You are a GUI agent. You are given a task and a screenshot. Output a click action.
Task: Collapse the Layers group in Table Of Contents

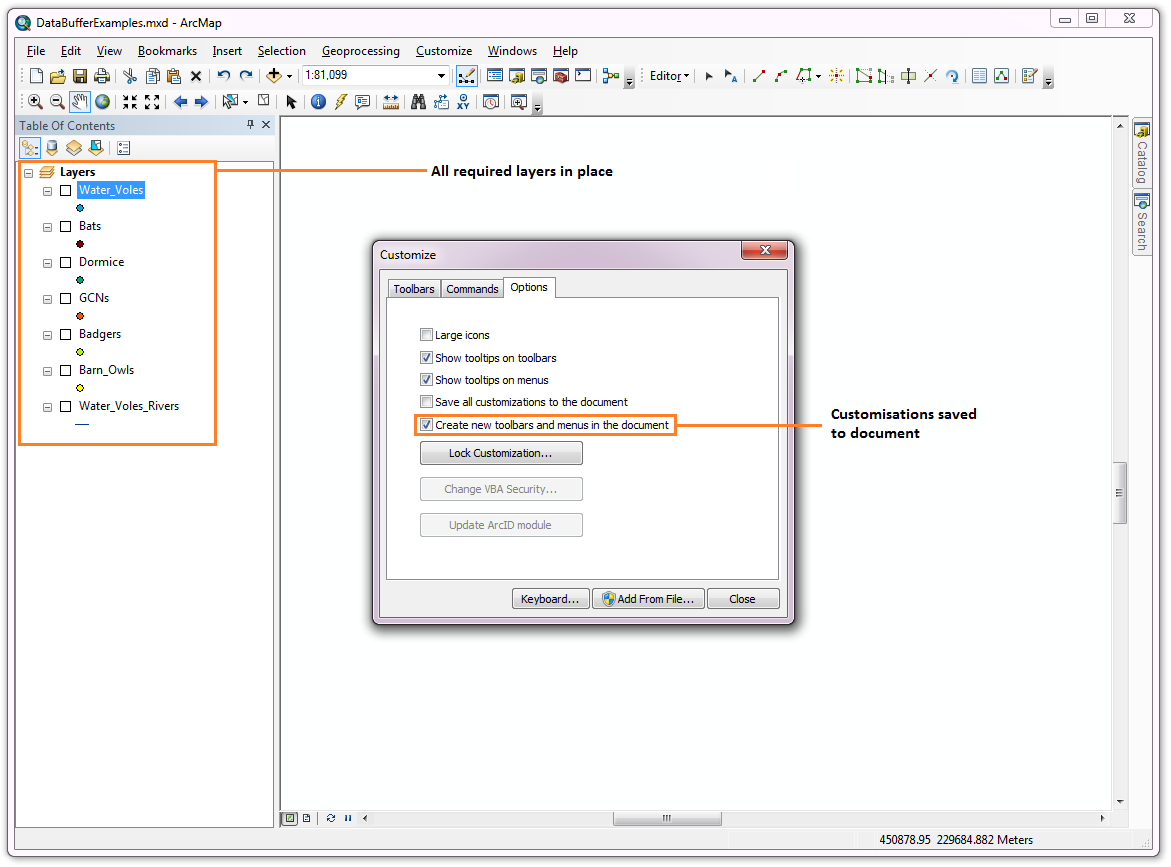click(28, 173)
